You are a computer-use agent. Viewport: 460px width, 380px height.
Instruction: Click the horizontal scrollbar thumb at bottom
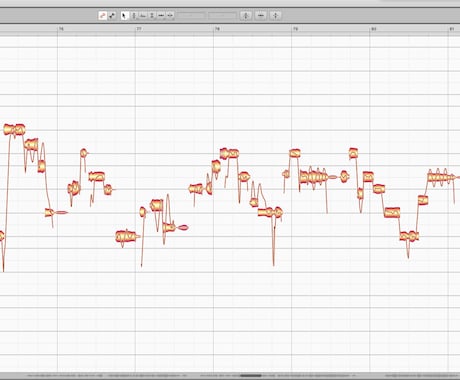pos(251,376)
